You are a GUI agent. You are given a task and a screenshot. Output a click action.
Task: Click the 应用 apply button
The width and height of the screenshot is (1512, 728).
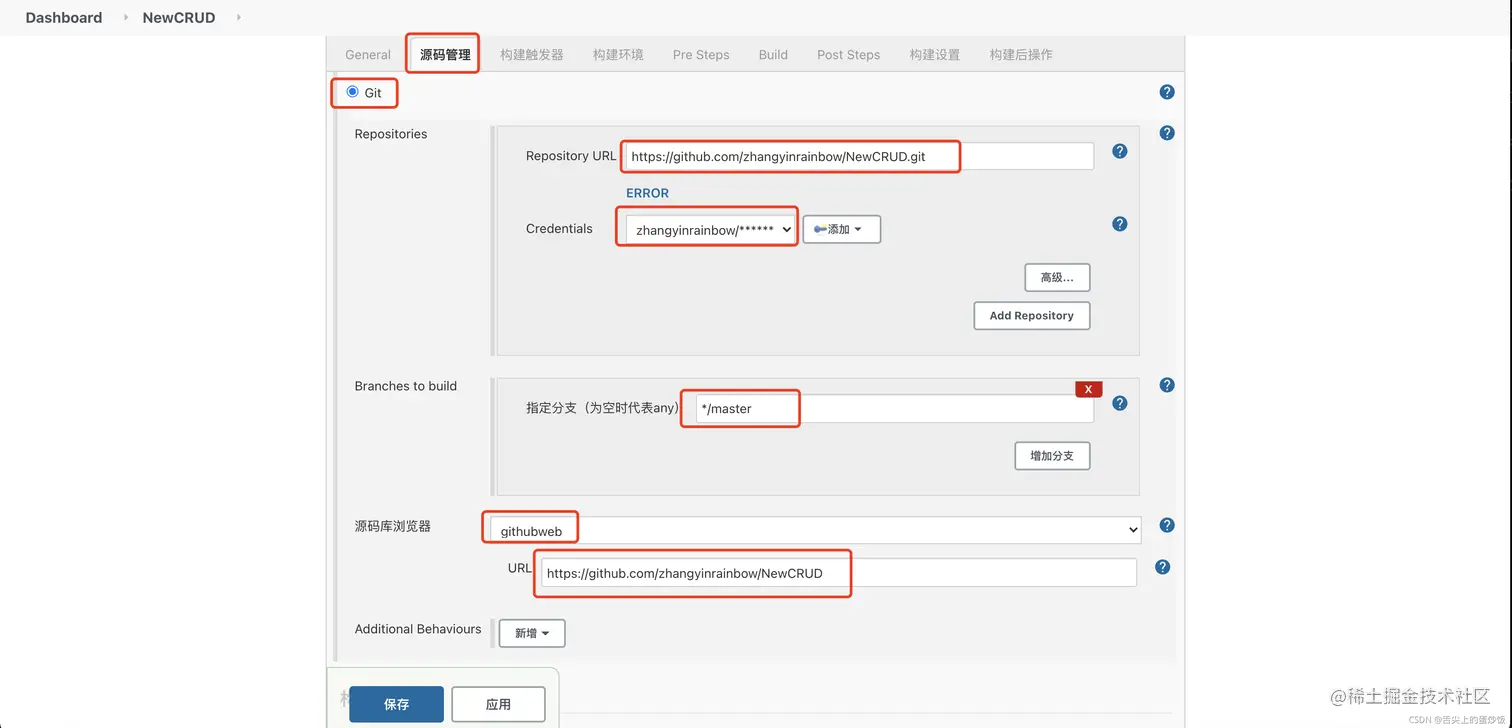(x=498, y=704)
